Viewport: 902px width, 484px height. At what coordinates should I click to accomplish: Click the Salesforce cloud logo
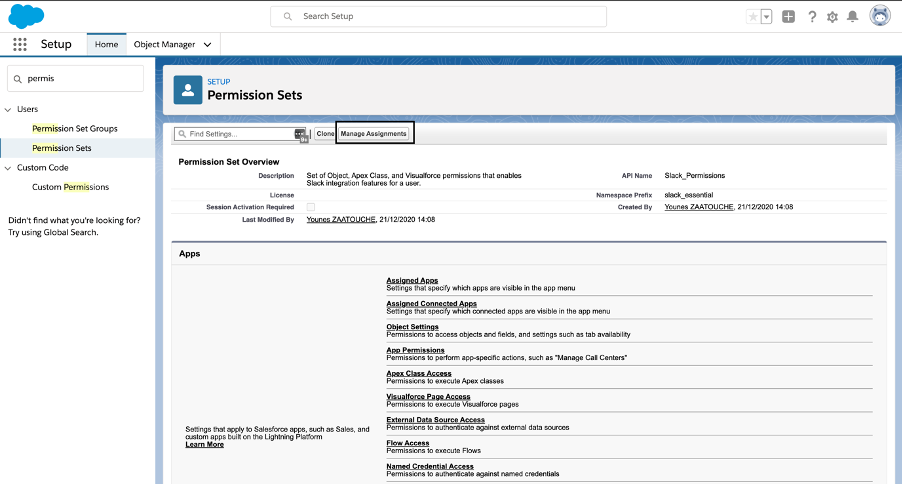pyautogui.click(x=26, y=16)
